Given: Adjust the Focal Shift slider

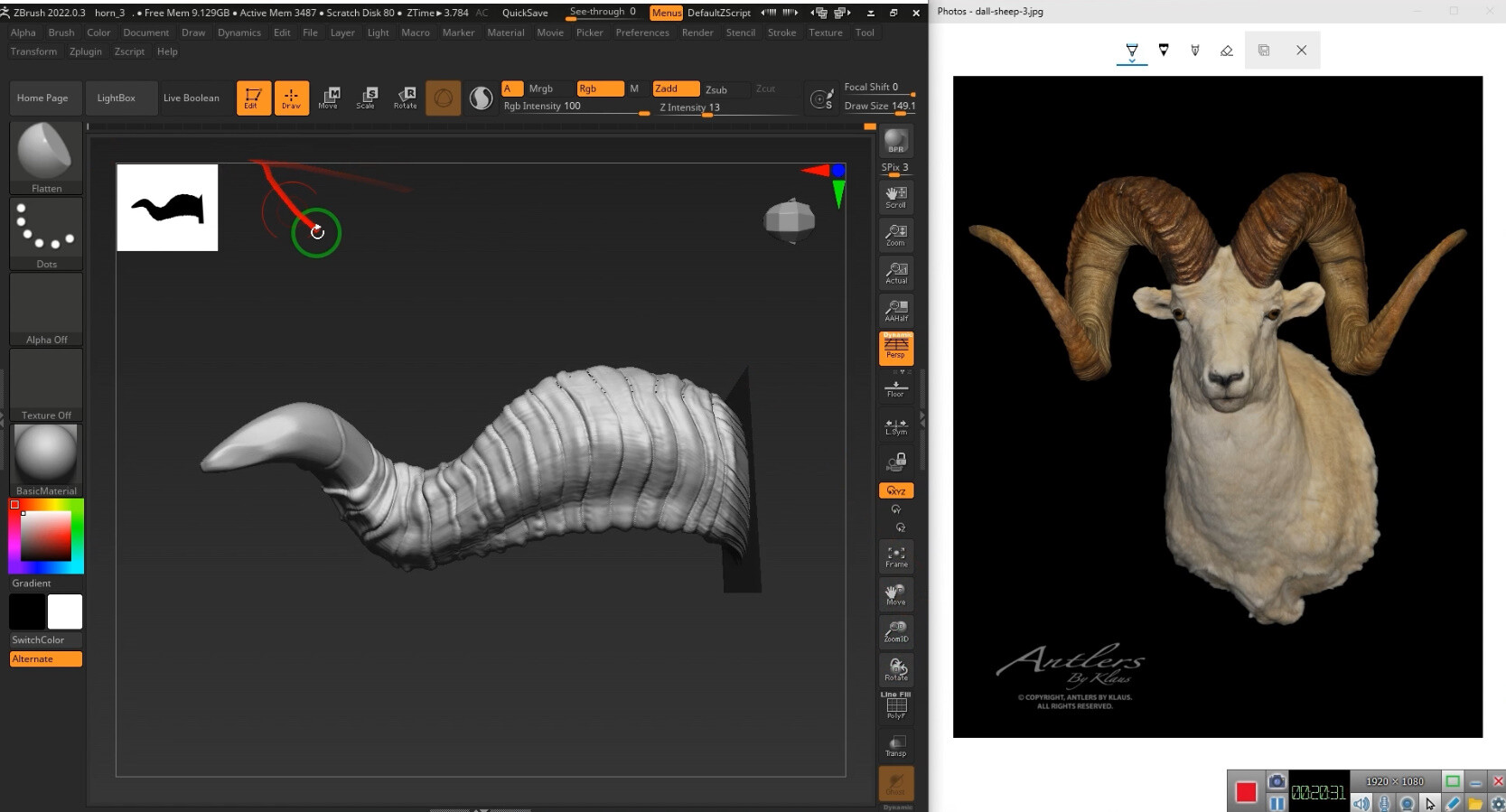Looking at the screenshot, I should [x=879, y=88].
